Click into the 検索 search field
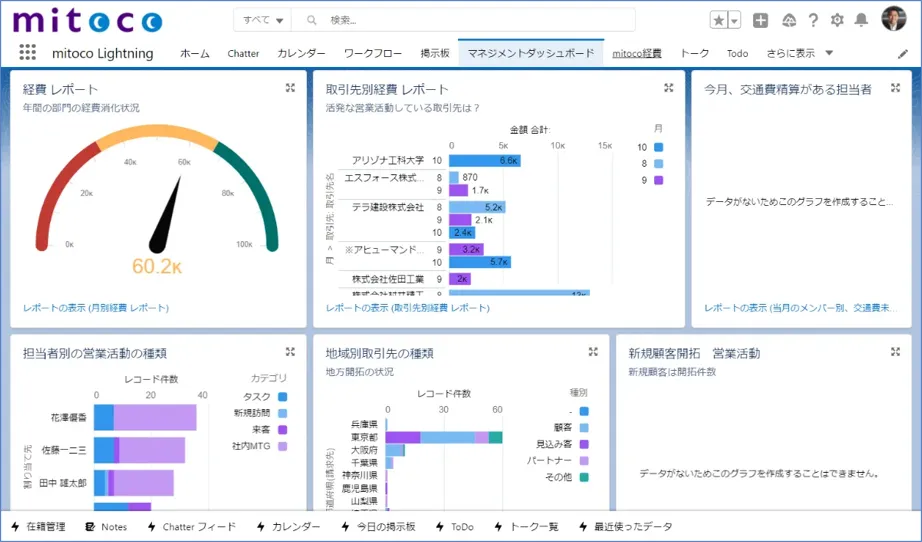The height and width of the screenshot is (542, 922). tap(463, 20)
